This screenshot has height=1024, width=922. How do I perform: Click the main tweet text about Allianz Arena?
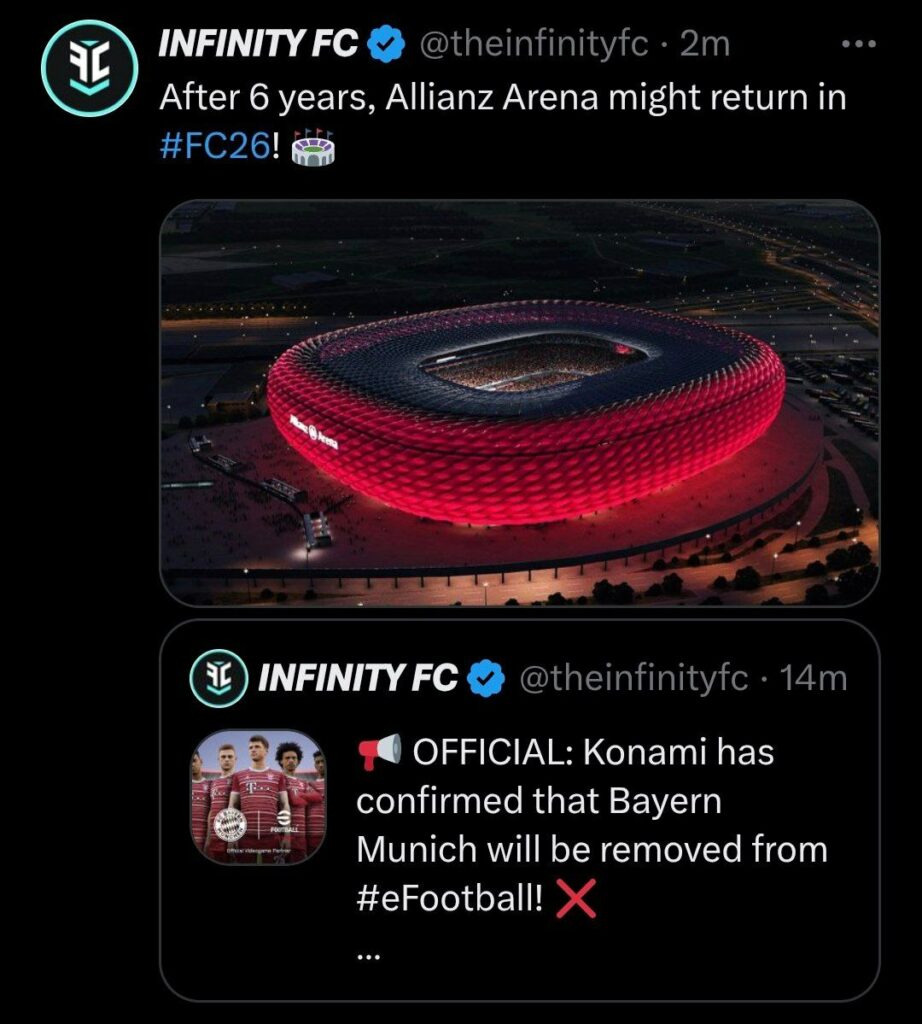[503, 121]
